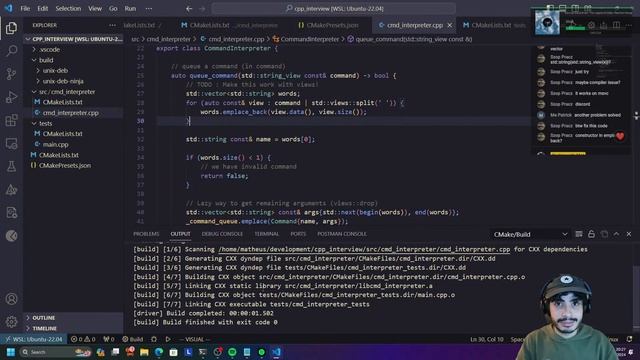Open the cmd_interpreter.cpp path link in the output
640x360 pixels.
(x=364, y=249)
